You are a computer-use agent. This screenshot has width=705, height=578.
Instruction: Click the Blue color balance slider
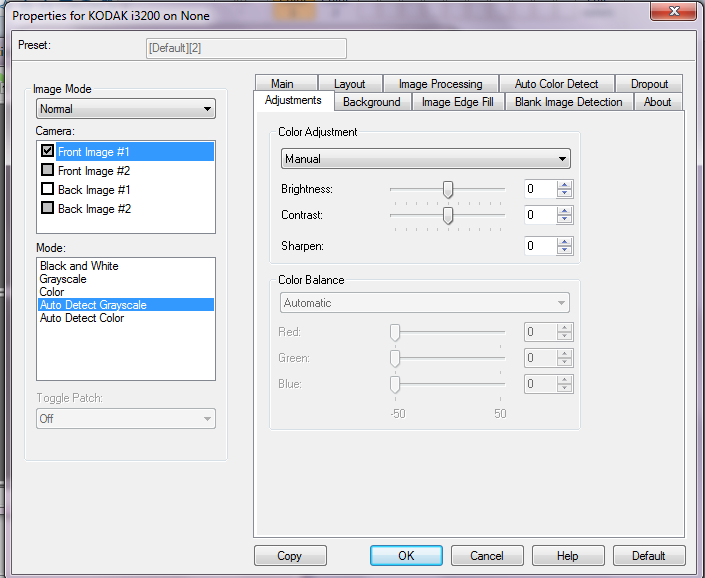[x=395, y=385]
